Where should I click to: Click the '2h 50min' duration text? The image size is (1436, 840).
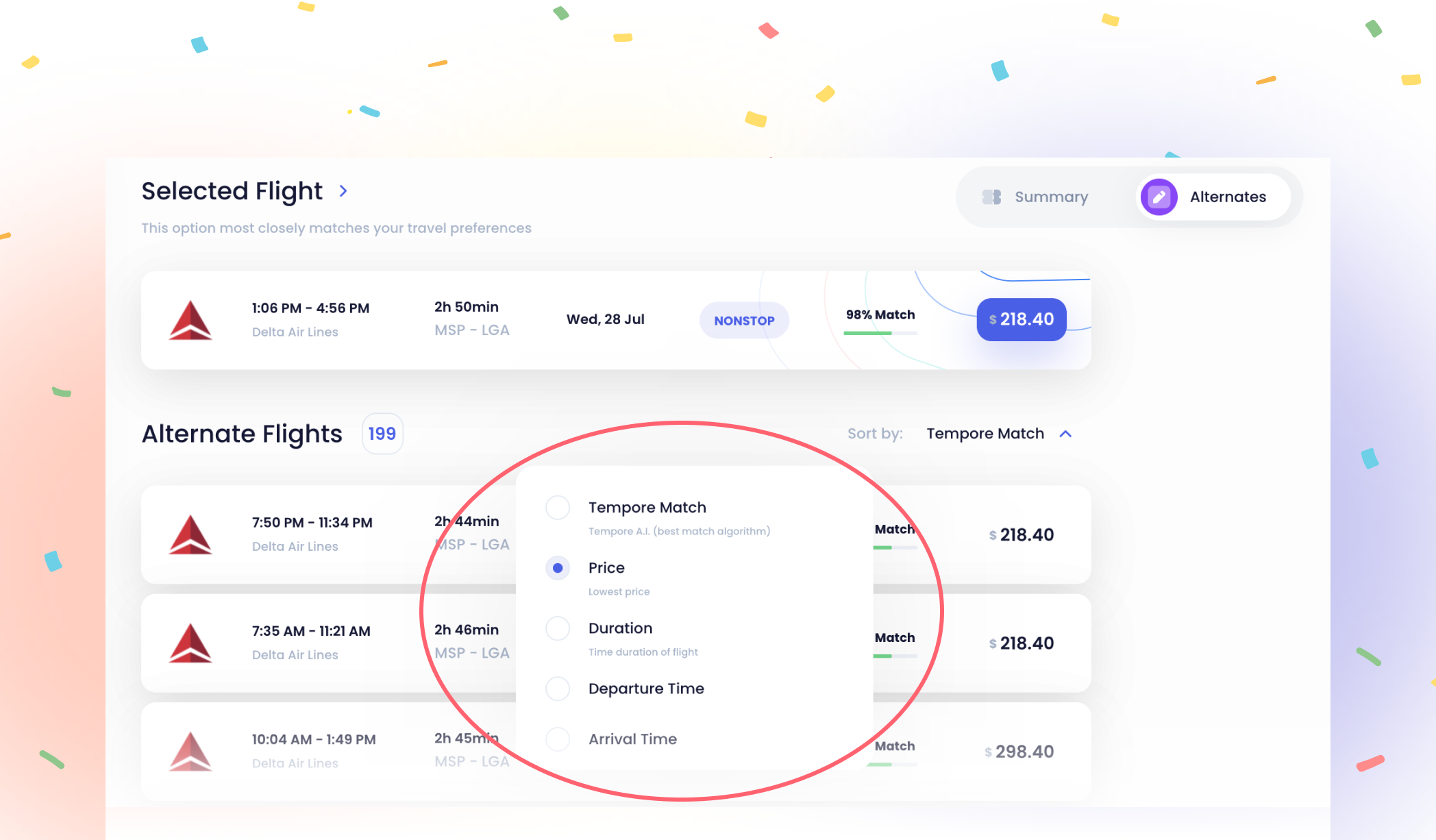pos(467,307)
